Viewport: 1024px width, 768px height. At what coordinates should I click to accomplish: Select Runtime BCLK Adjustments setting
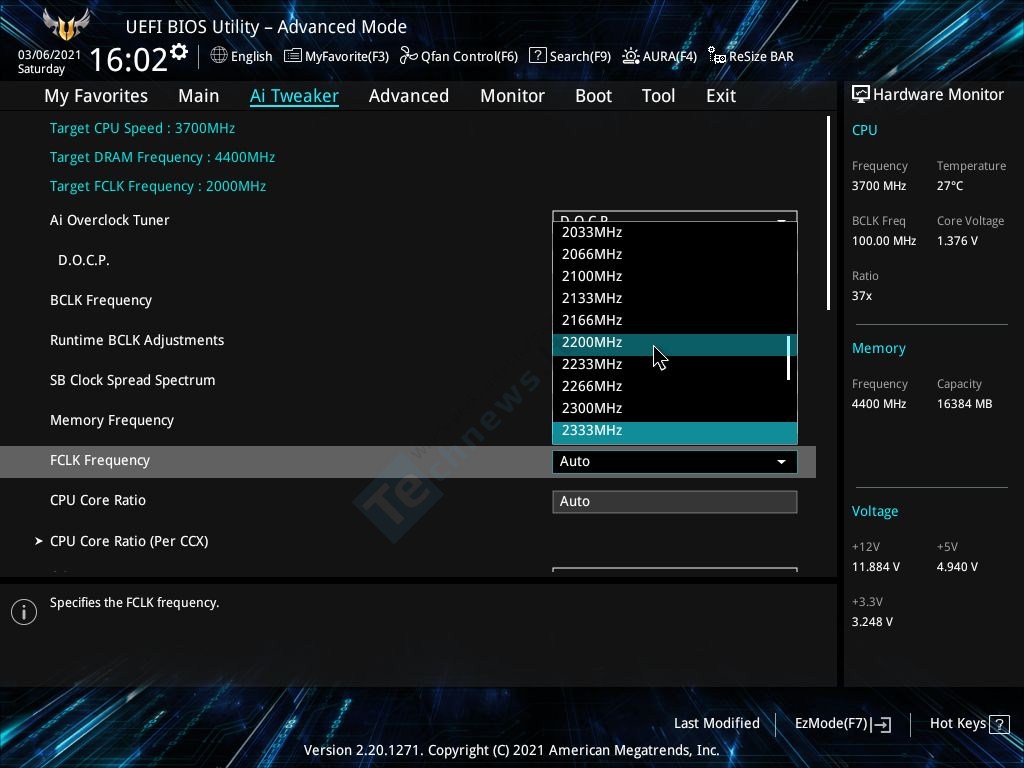tap(137, 340)
